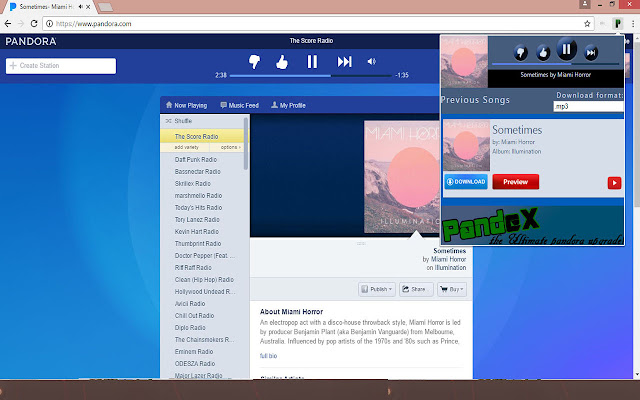640x400 pixels.
Task: Click the Pandora logo
Action: [x=31, y=41]
